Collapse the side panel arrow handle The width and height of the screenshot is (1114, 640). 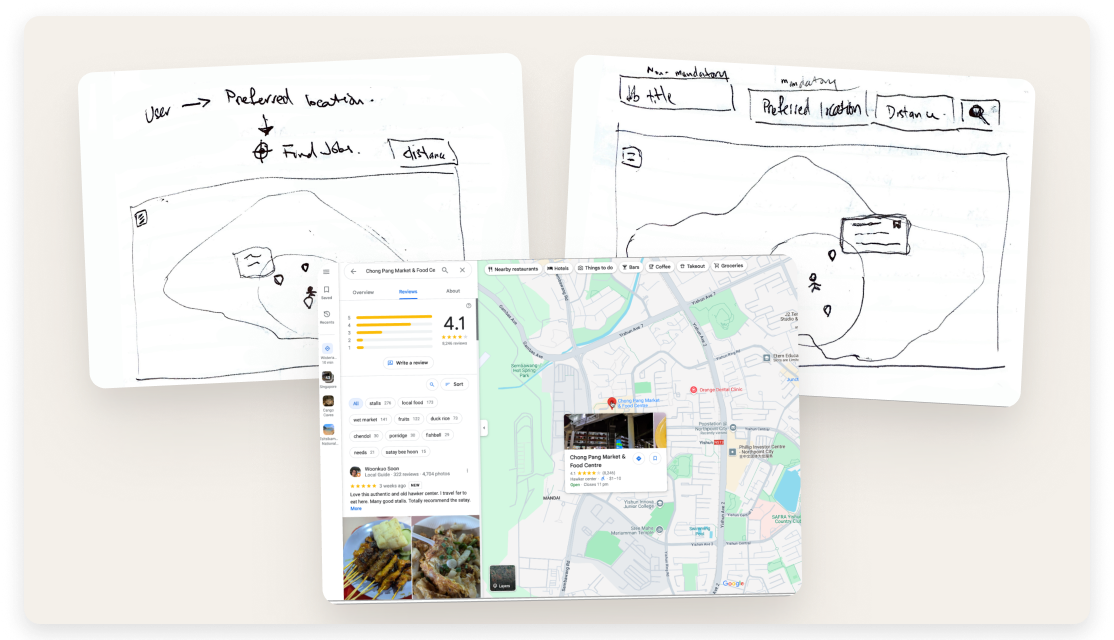484,428
